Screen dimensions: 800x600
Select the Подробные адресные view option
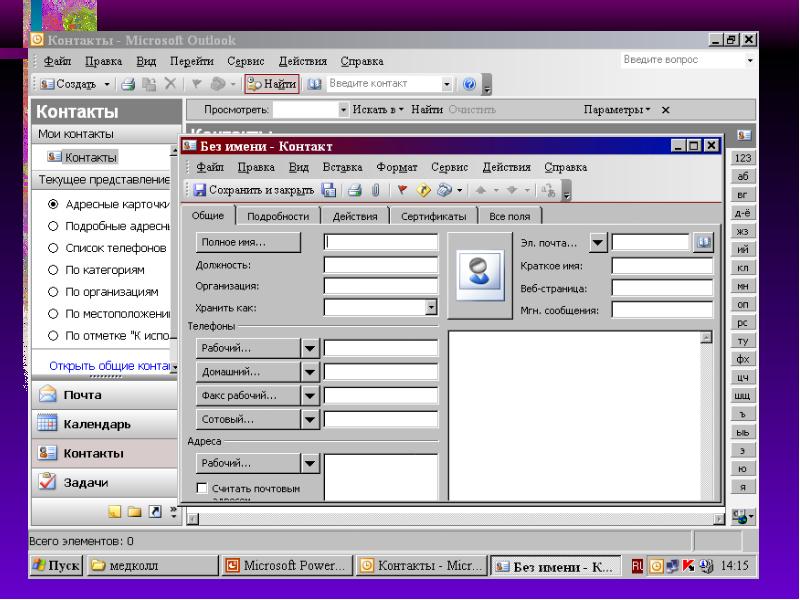pyautogui.click(x=53, y=226)
